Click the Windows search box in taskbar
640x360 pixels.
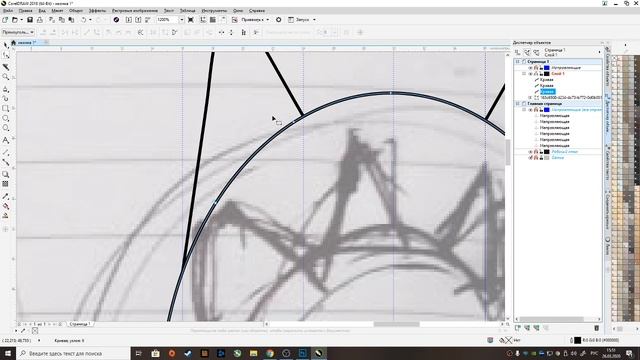click(x=73, y=353)
